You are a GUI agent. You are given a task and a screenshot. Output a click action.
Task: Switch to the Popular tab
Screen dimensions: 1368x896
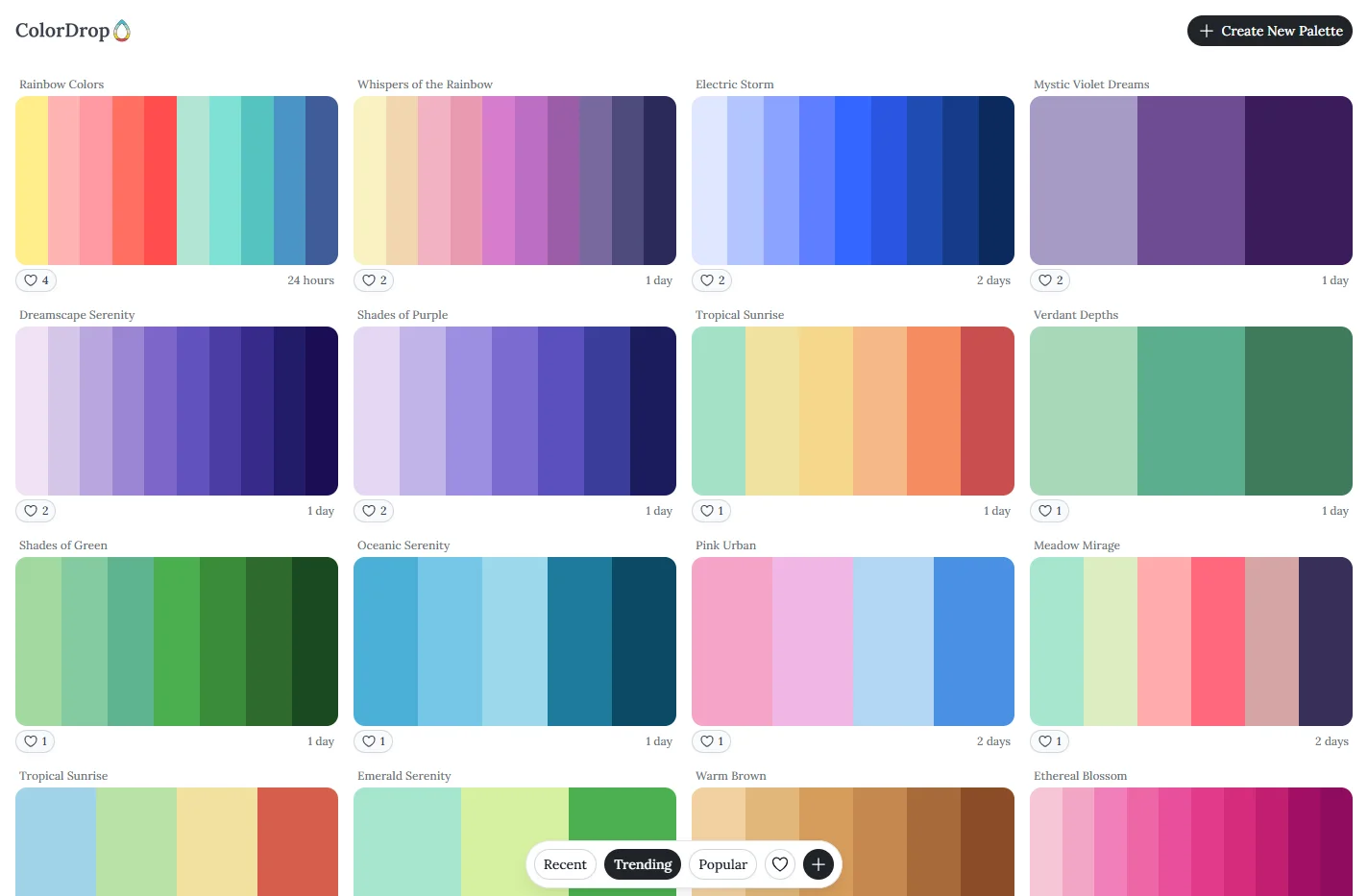click(722, 864)
